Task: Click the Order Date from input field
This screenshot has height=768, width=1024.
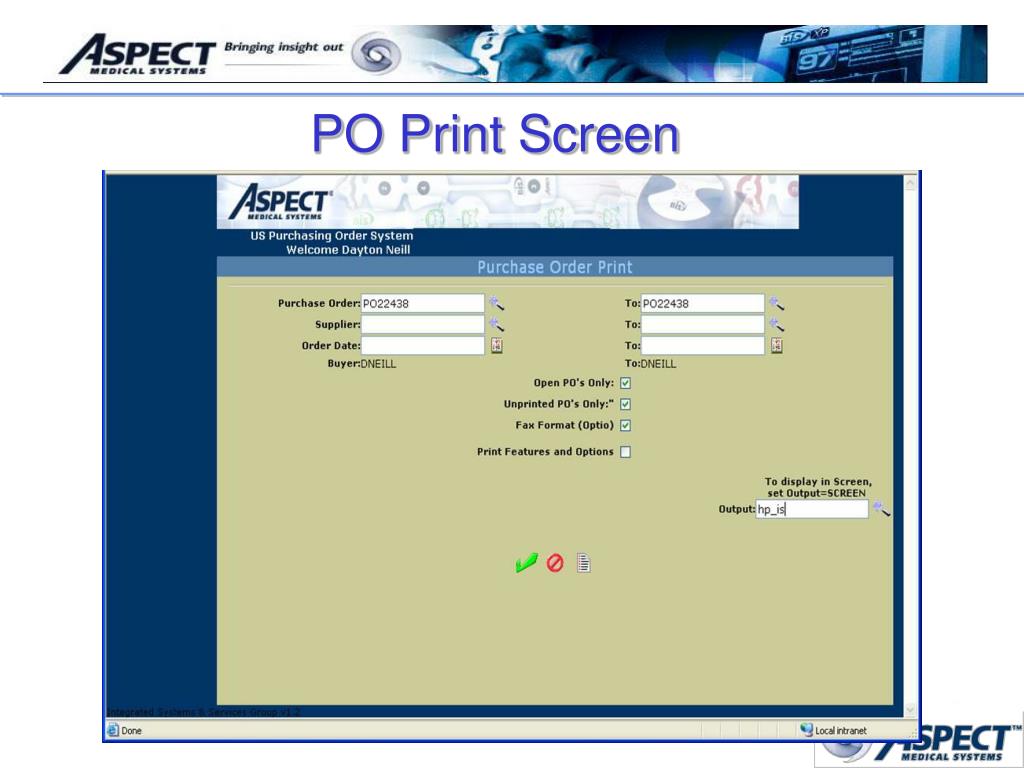Action: (x=423, y=345)
